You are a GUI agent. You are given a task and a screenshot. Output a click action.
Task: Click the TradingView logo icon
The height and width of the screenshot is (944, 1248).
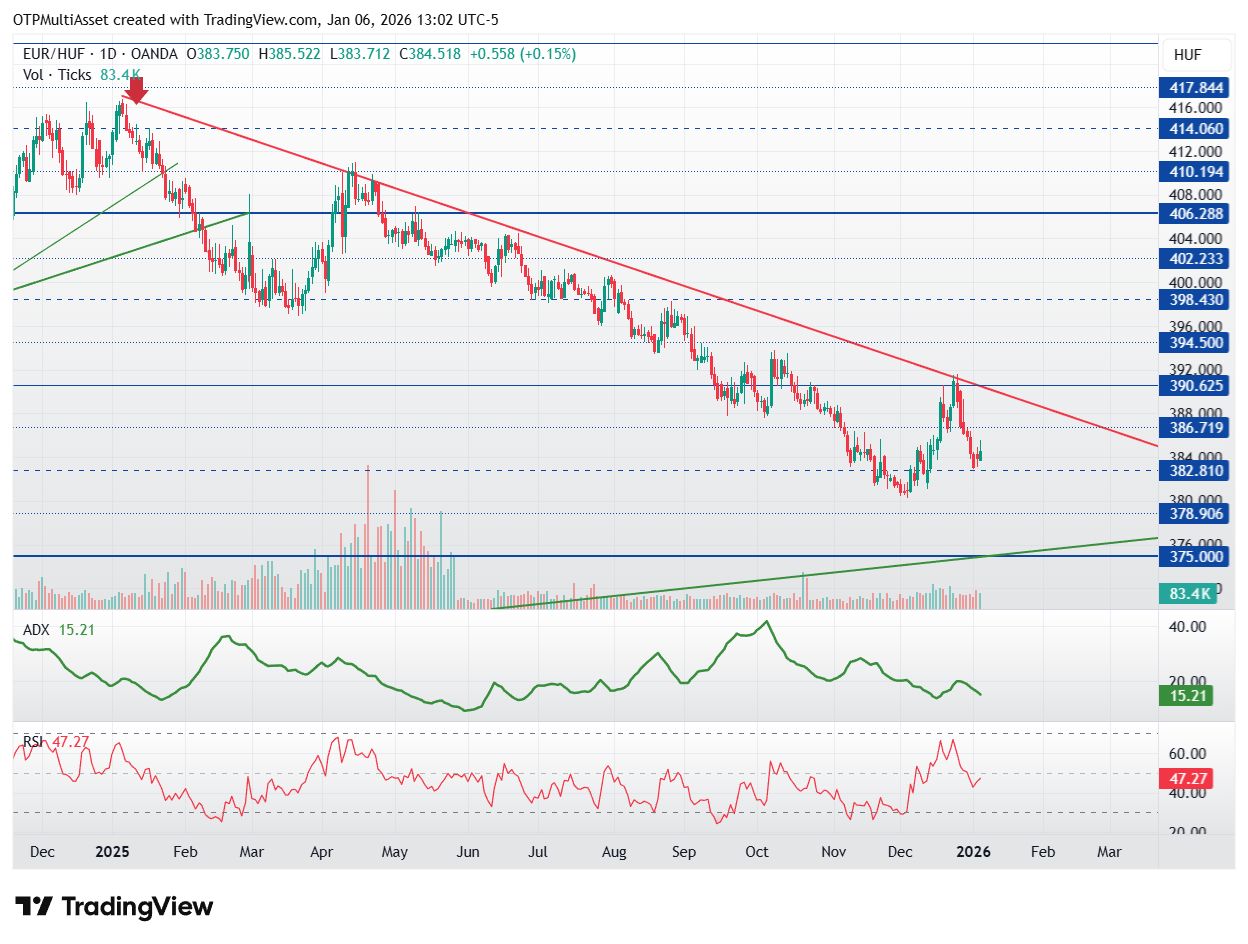click(34, 907)
